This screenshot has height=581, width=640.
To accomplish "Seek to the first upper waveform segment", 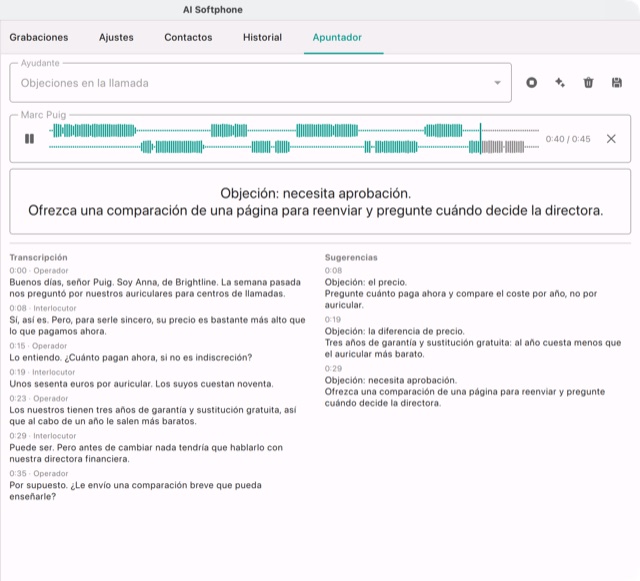I will tap(94, 131).
